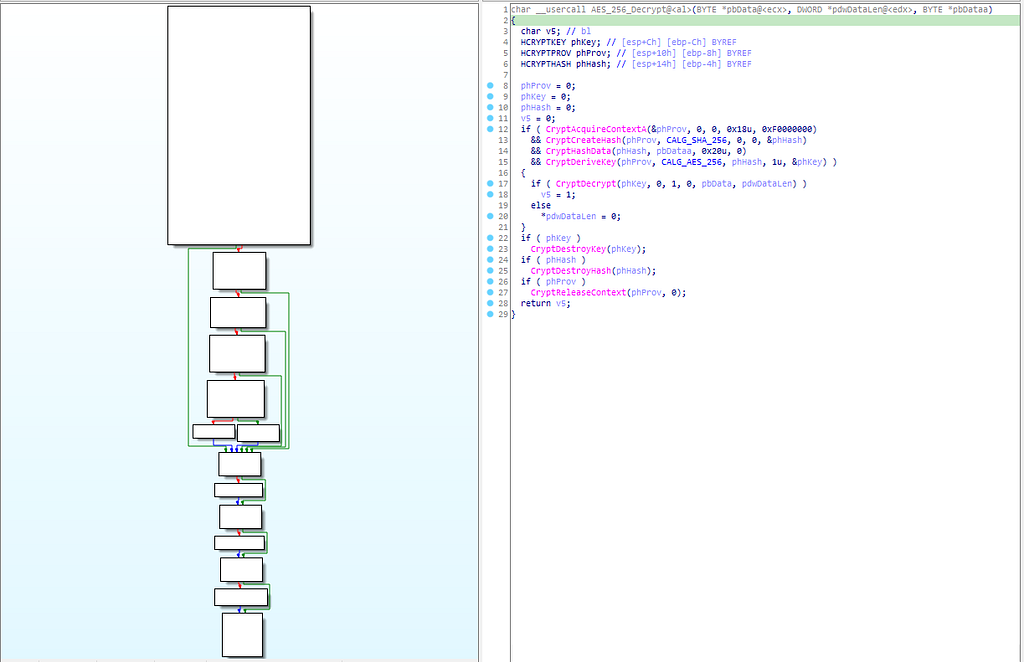Select the largest basic block in graph view
This screenshot has width=1024, height=662.
tap(239, 125)
